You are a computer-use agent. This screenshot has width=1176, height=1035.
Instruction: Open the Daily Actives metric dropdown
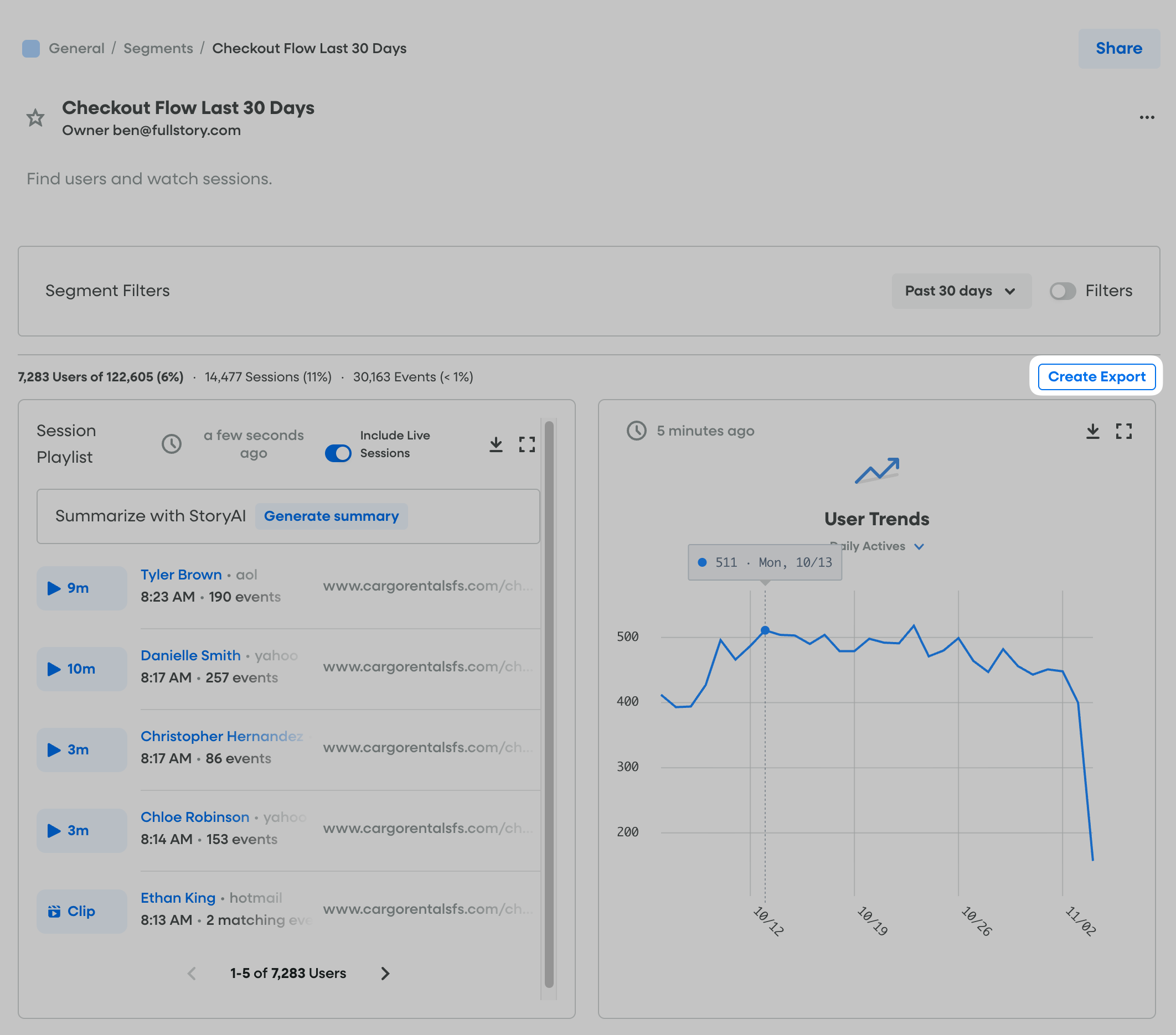click(875, 546)
